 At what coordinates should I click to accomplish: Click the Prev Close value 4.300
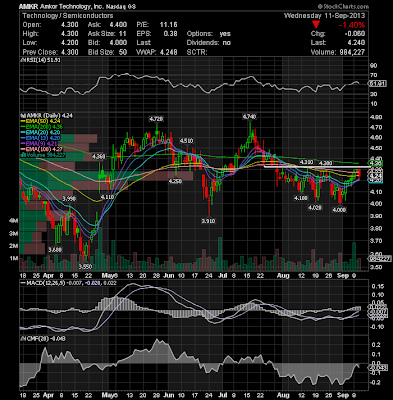pos(70,52)
